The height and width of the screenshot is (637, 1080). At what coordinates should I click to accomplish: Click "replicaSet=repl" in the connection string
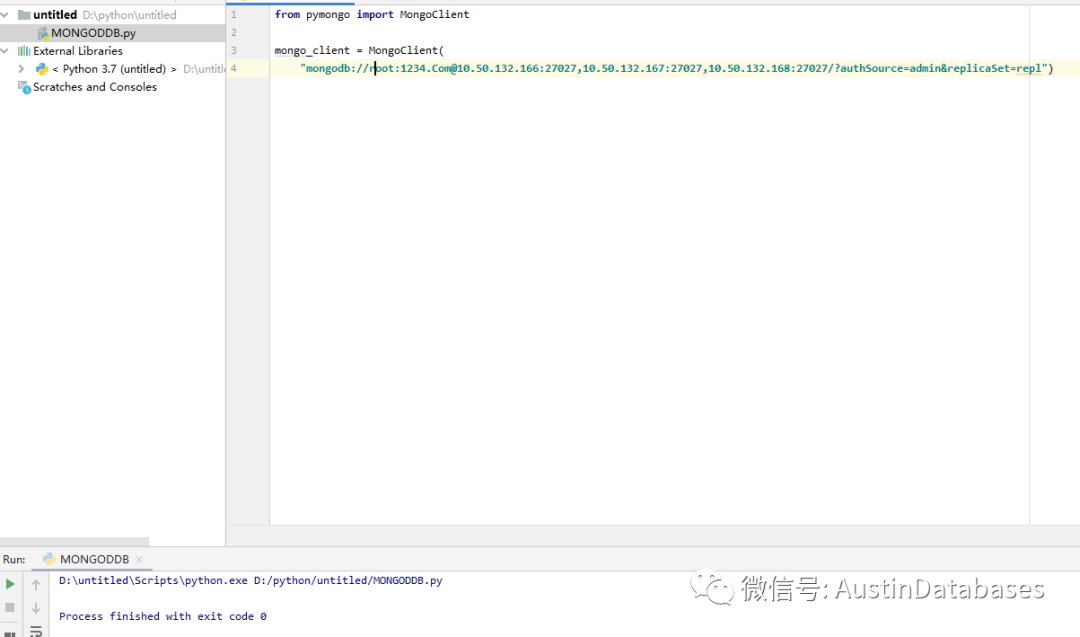point(994,68)
